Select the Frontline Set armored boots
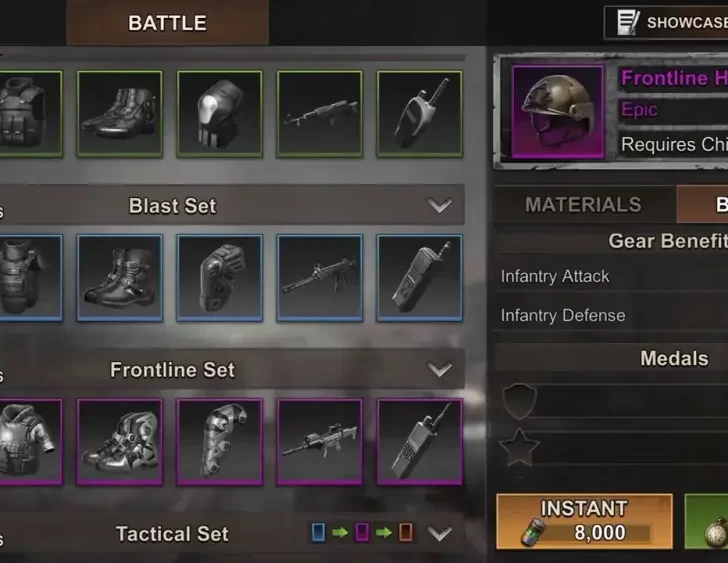 pyautogui.click(x=120, y=441)
